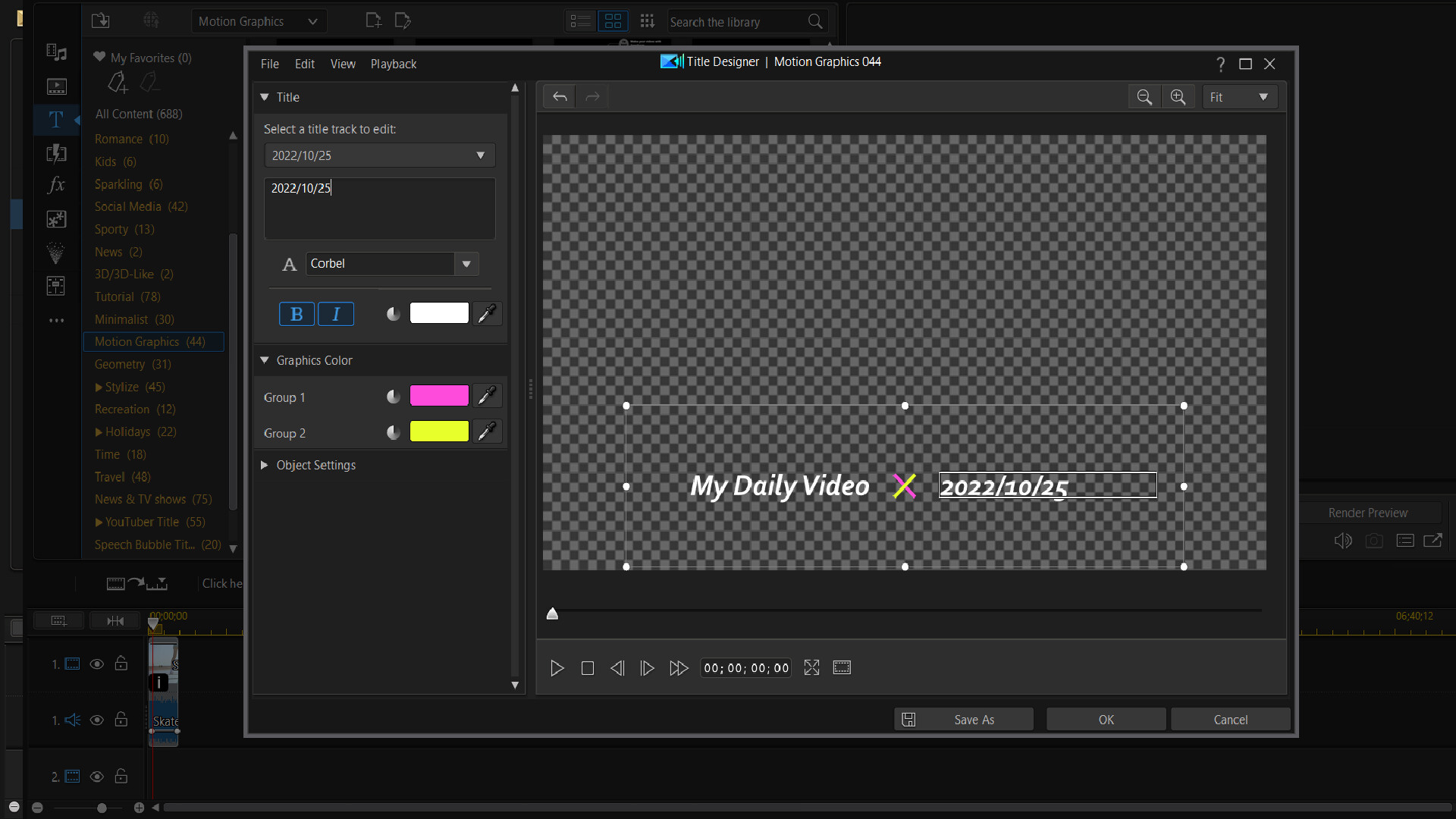Zoom in on the title preview
Screen dimensions: 1456x819
(1178, 96)
